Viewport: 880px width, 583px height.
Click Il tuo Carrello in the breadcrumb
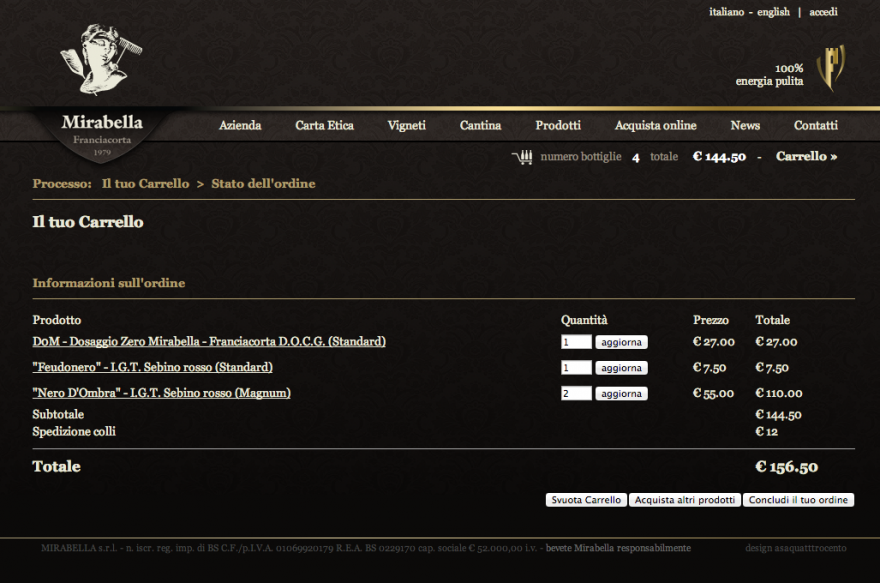tap(145, 183)
